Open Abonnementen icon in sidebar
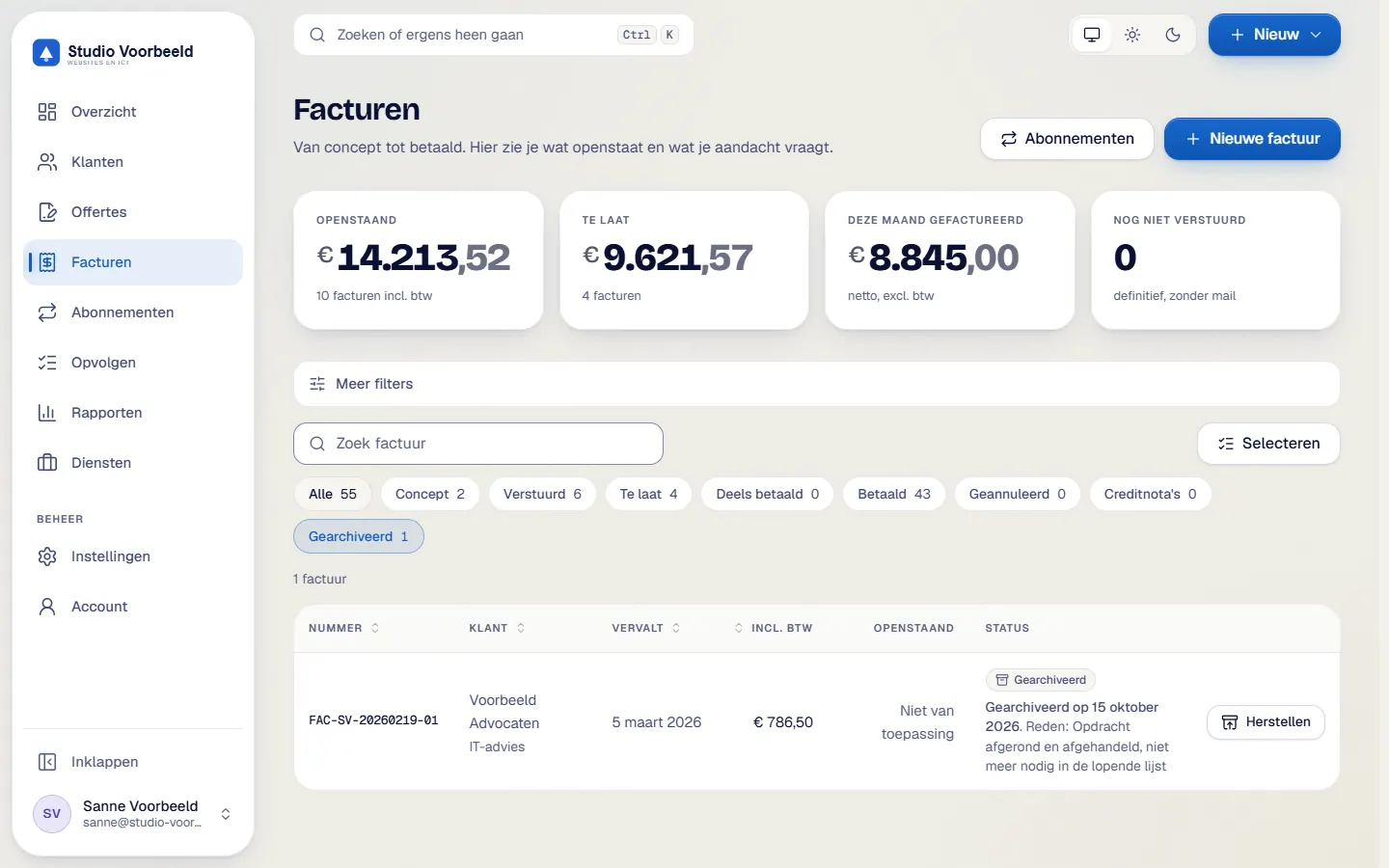The height and width of the screenshot is (868, 1389). (x=47, y=312)
